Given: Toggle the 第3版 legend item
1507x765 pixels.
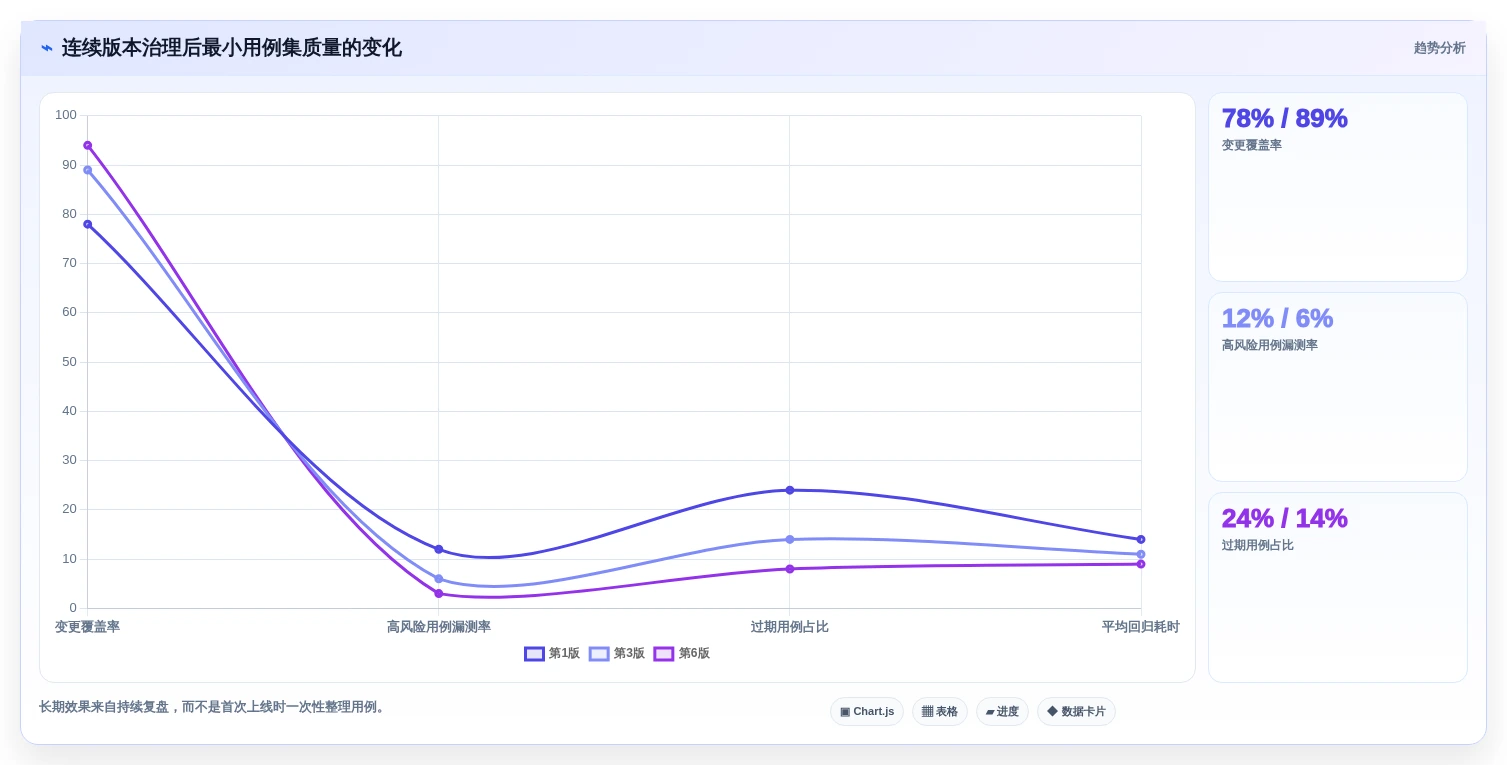Looking at the screenshot, I should pos(617,654).
